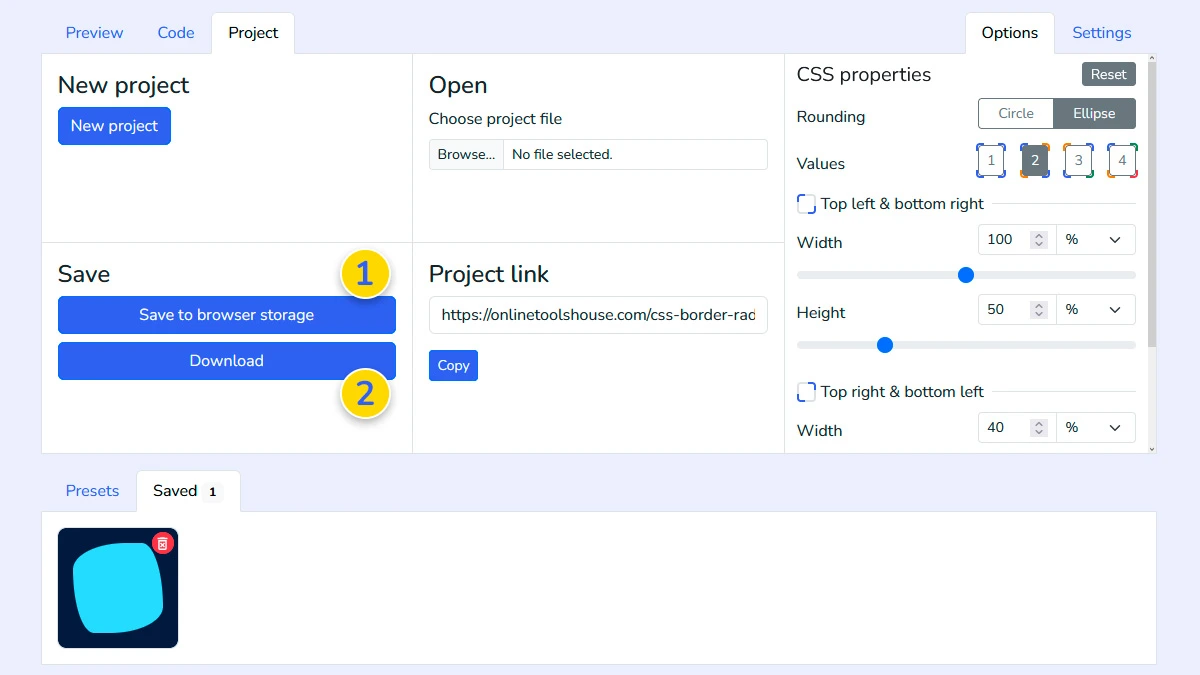
Task: Select corner value 1 icon
Action: (990, 160)
